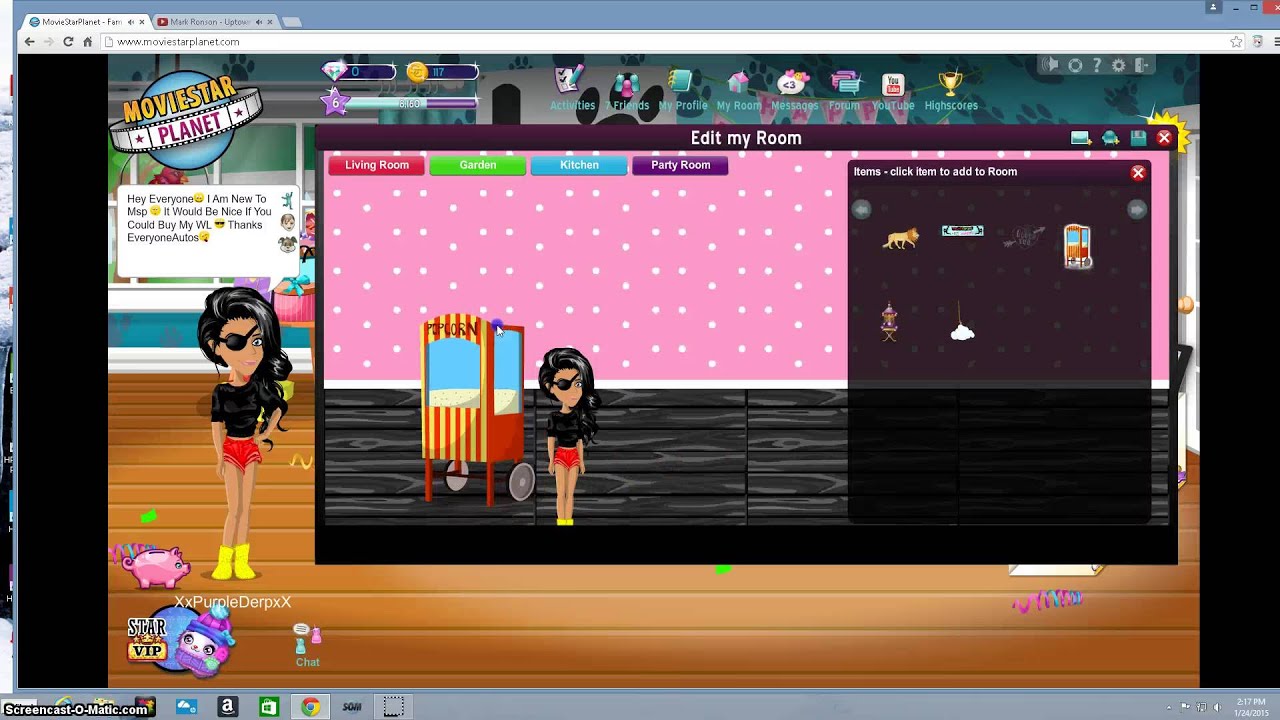The width and height of the screenshot is (1280, 720).
Task: Click Chrome icon on taskbar
Action: click(311, 707)
